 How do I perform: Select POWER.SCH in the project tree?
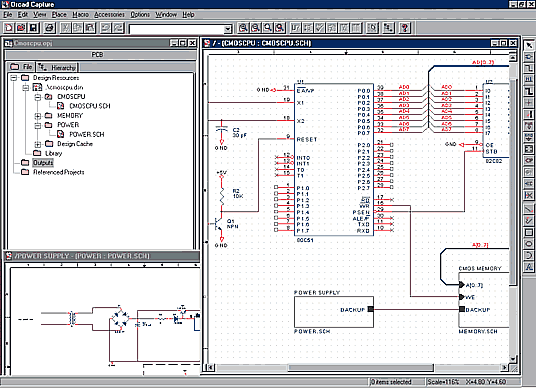click(86, 134)
